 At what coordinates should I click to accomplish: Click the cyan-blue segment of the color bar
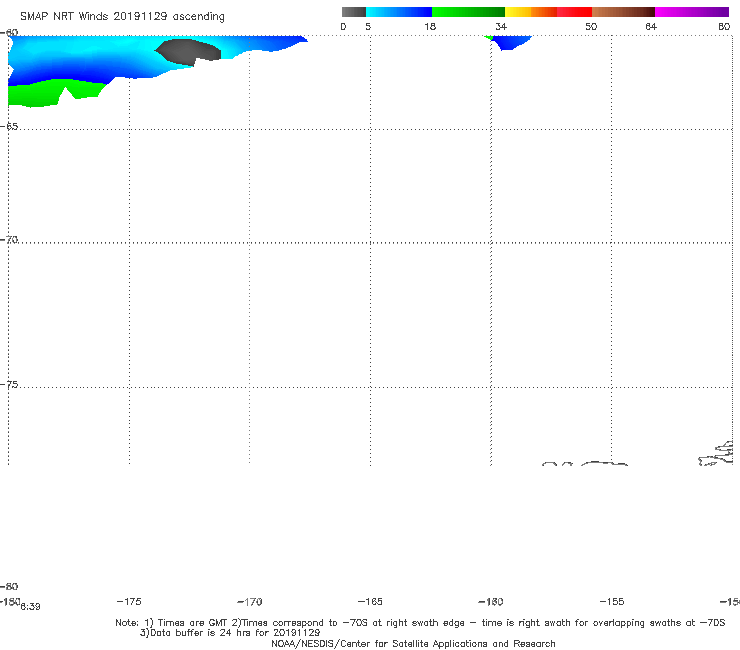tap(399, 12)
